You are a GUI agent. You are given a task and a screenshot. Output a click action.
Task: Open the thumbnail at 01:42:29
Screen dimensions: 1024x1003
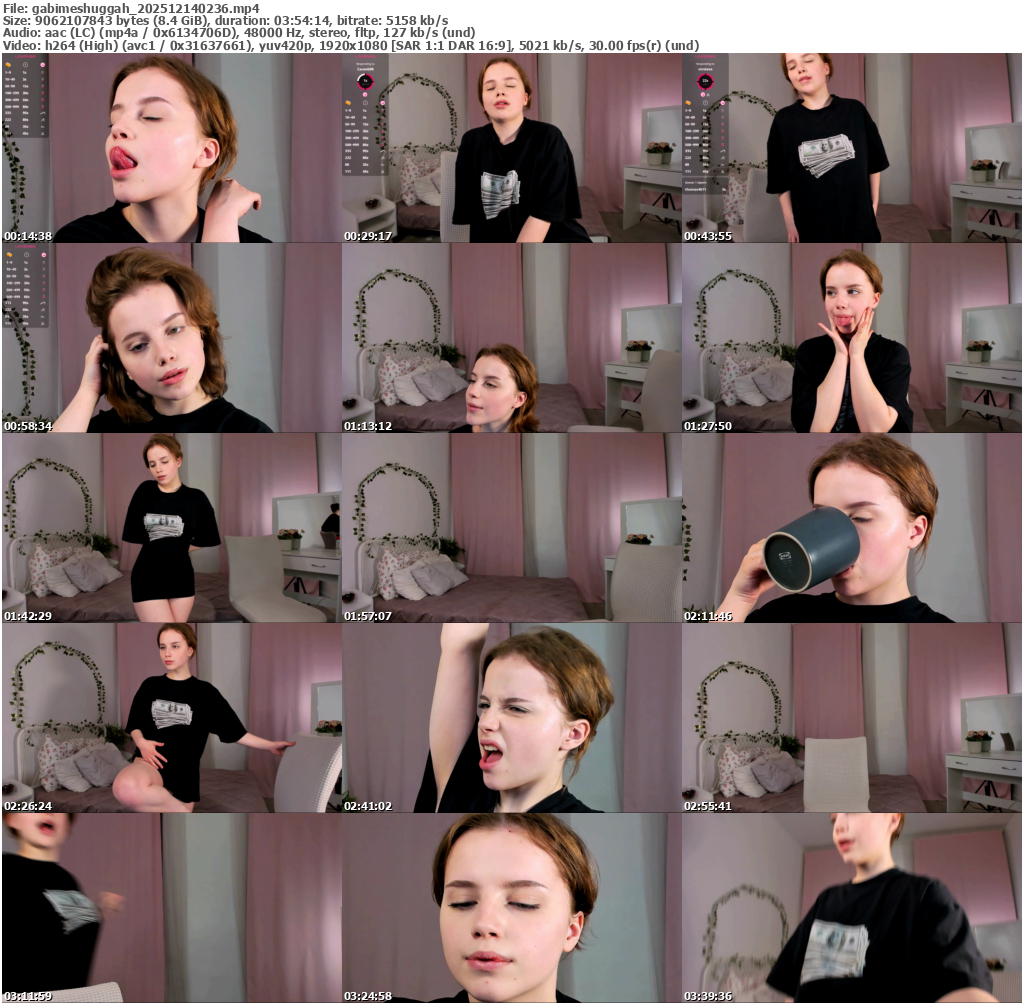[x=171, y=528]
